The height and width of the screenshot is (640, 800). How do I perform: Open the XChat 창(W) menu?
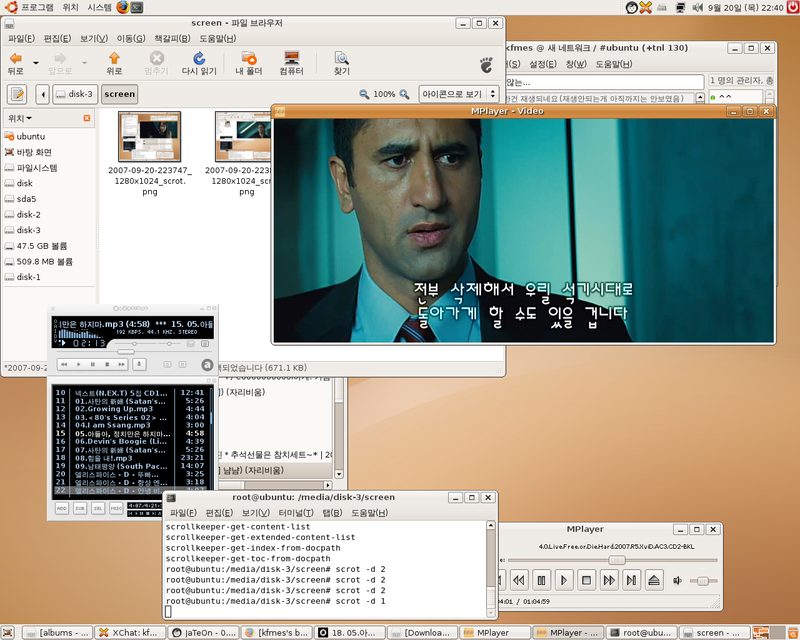(x=576, y=64)
